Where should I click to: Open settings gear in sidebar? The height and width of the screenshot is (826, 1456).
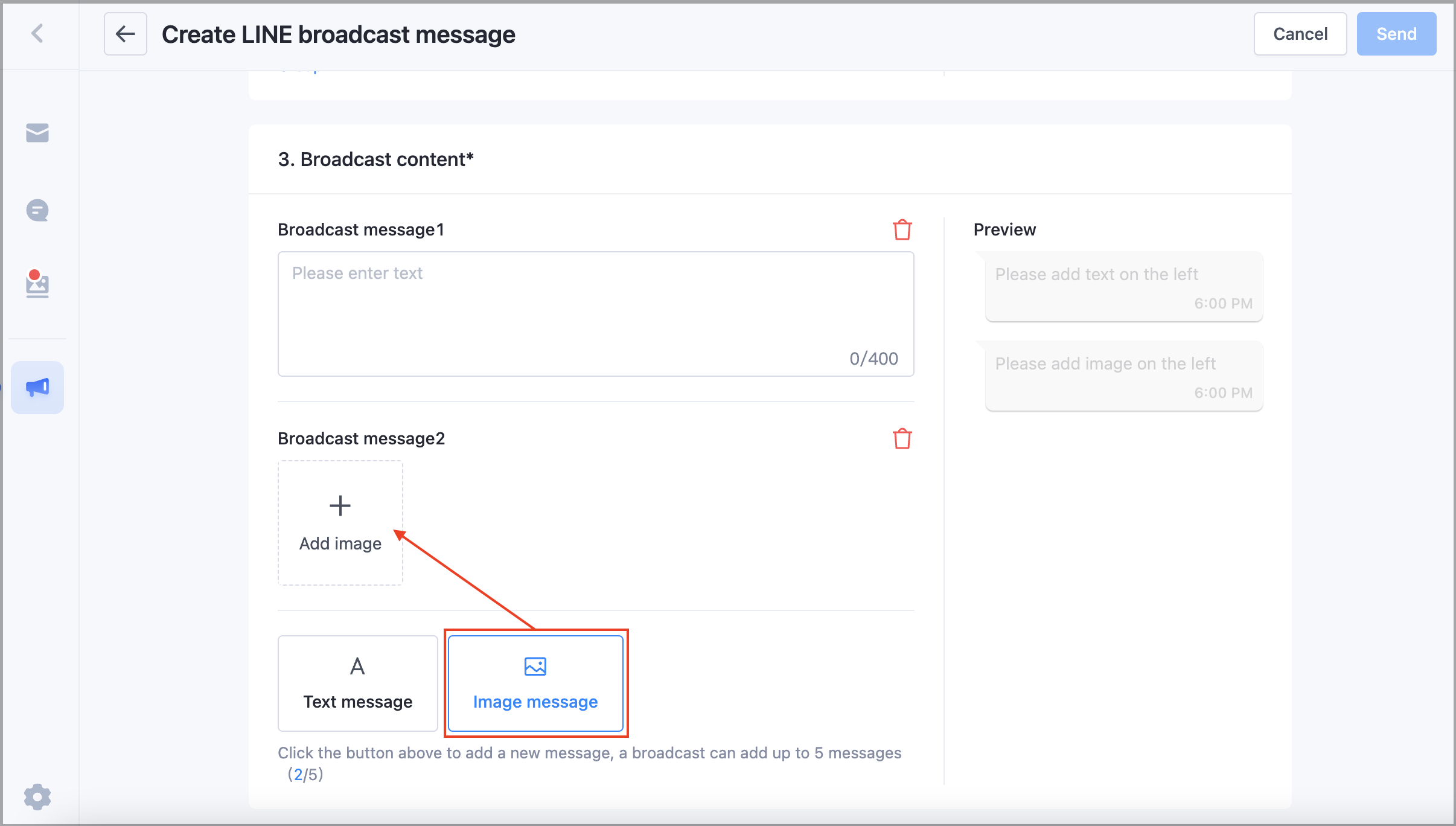pos(37,797)
